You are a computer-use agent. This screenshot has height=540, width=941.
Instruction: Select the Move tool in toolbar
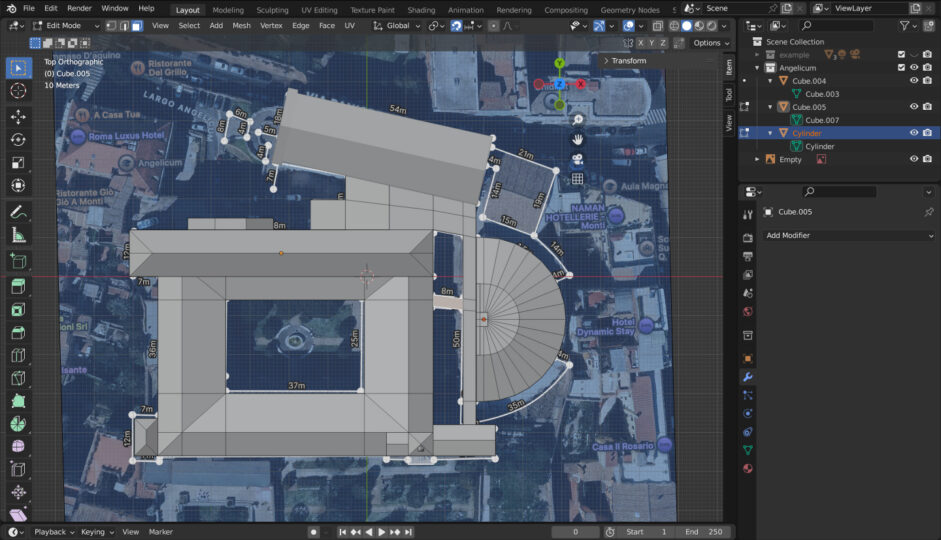pyautogui.click(x=18, y=116)
